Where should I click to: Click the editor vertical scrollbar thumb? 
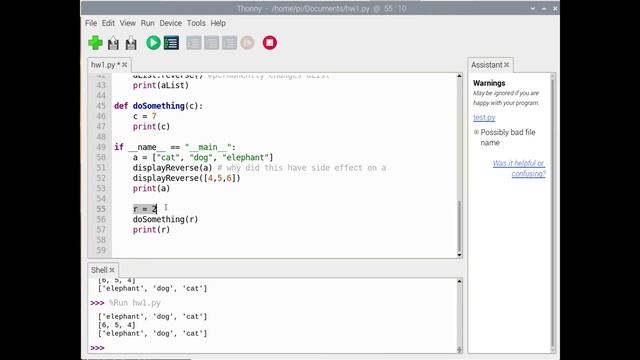[459, 226]
